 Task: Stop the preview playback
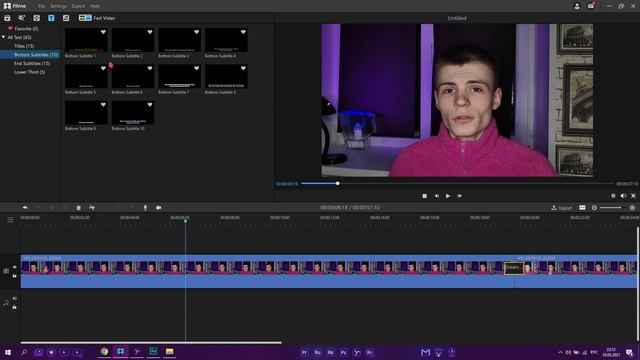(424, 196)
